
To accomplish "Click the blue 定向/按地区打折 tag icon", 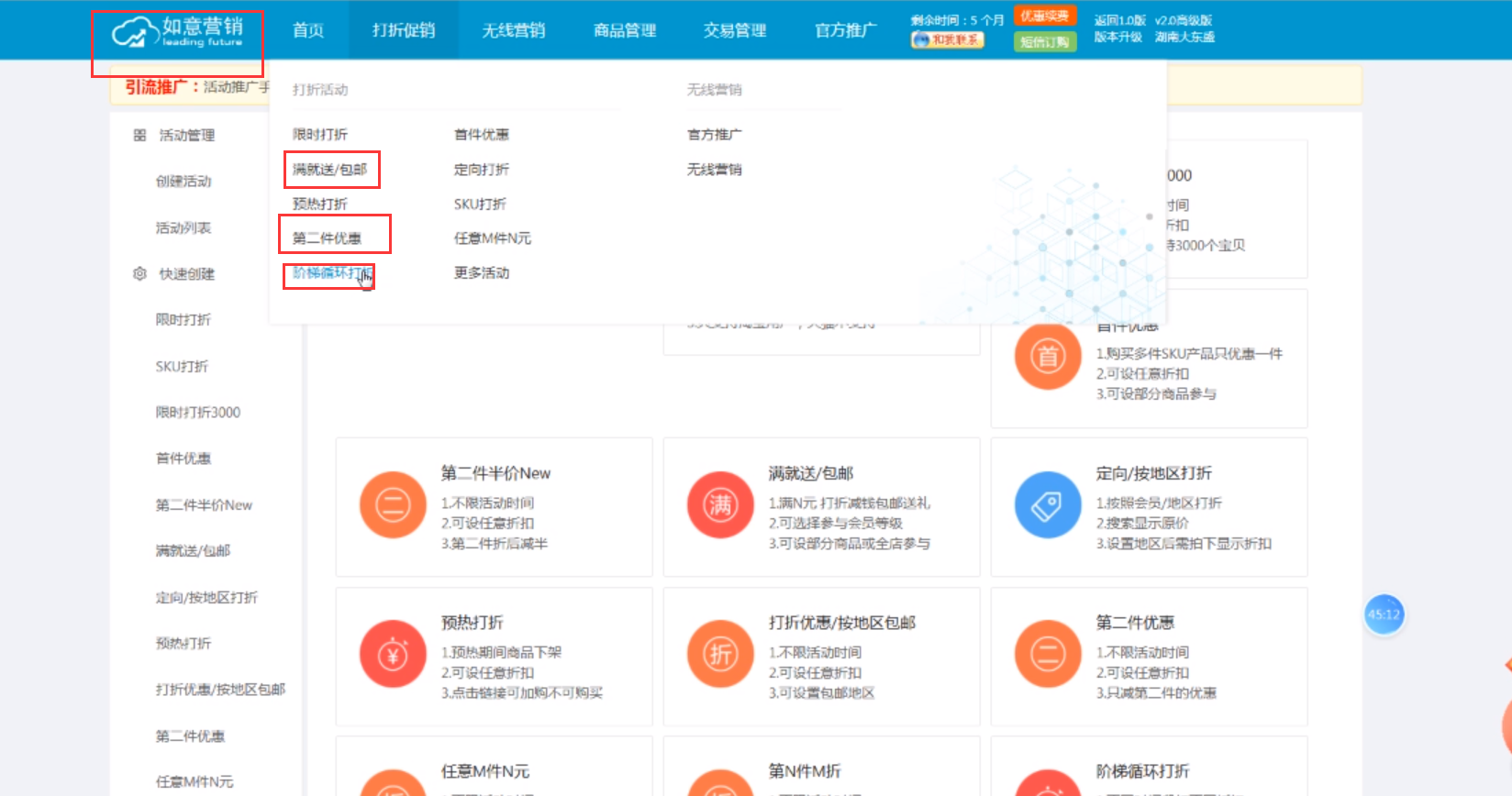I will [x=1047, y=505].
